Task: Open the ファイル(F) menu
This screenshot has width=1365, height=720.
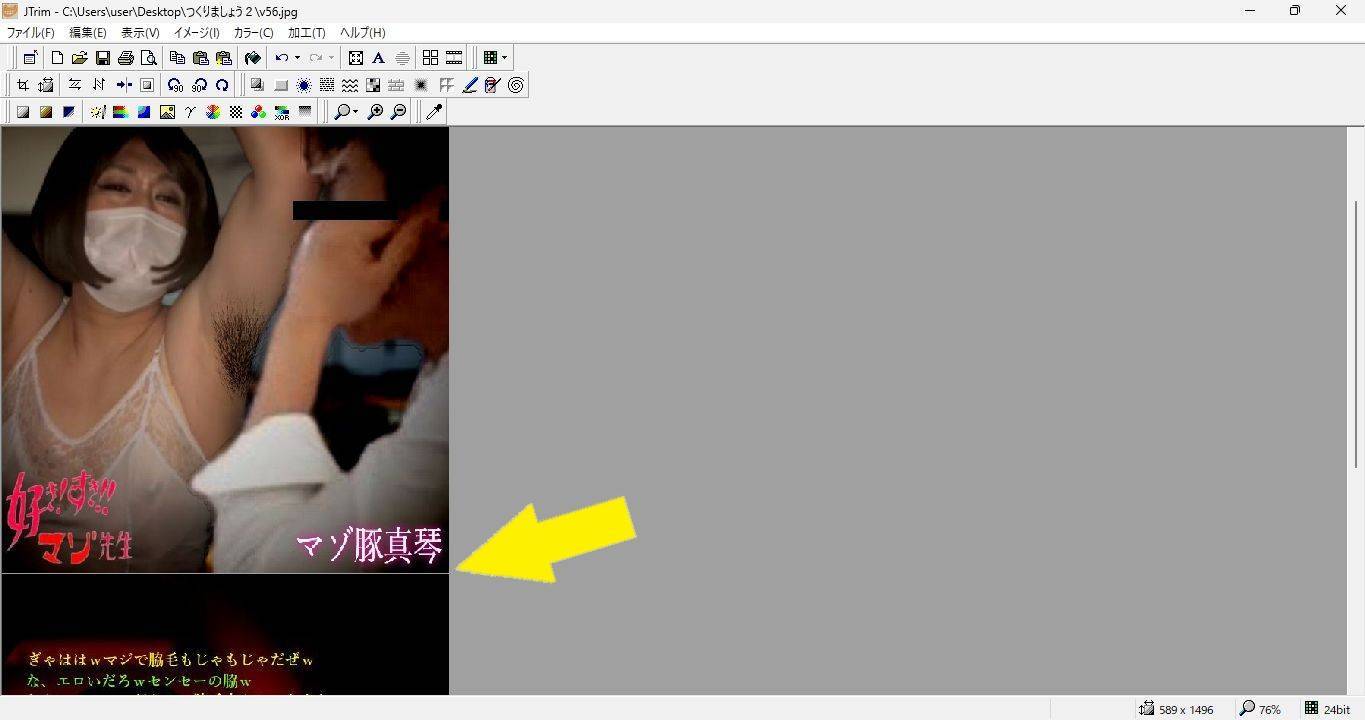Action: pos(31,33)
